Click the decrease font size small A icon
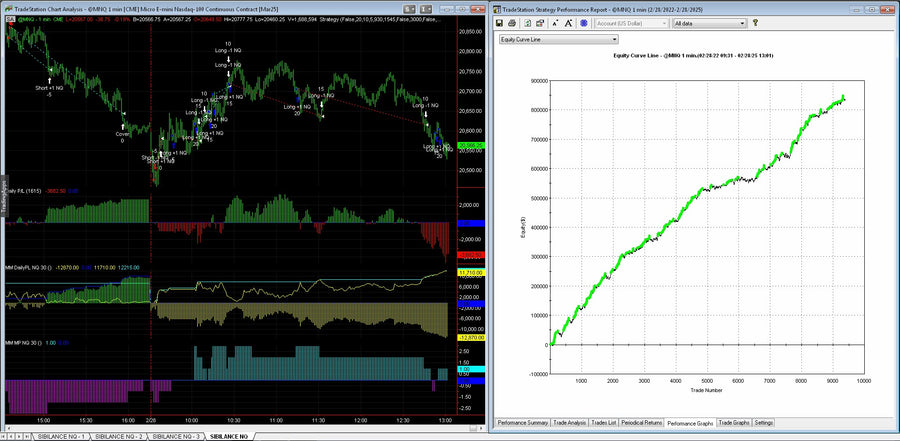 coord(556,23)
